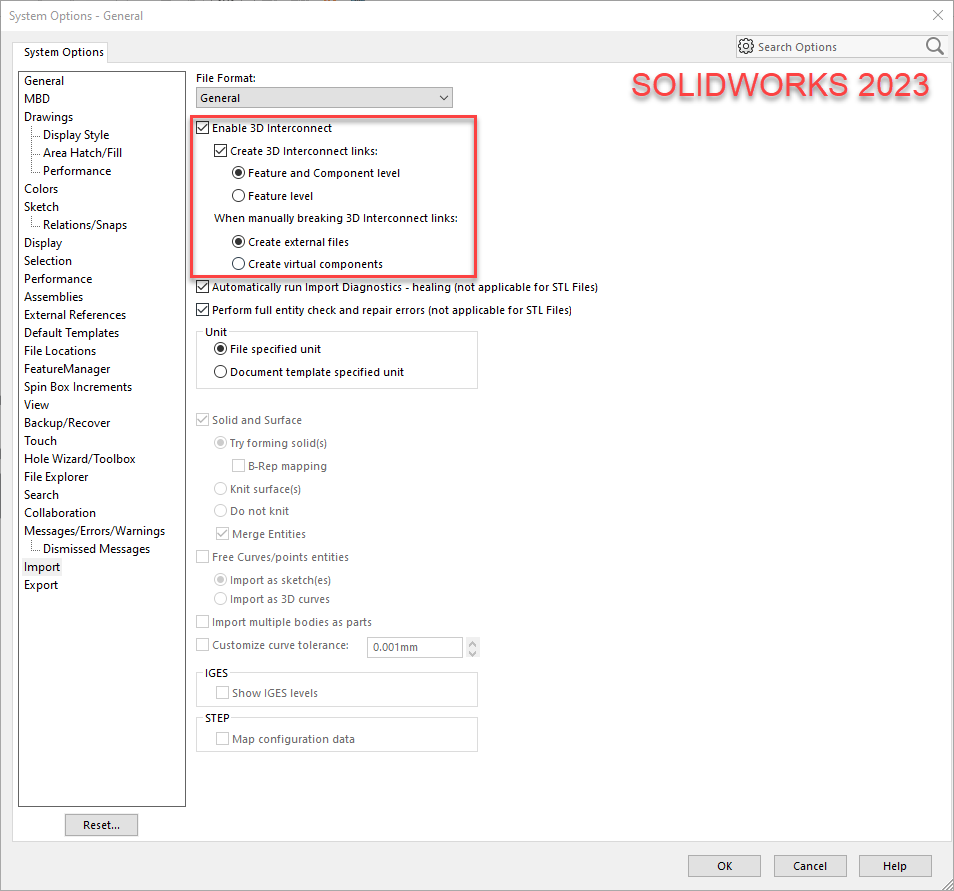This screenshot has height=891, width=954.
Task: Open the File Format dropdown
Action: (324, 98)
